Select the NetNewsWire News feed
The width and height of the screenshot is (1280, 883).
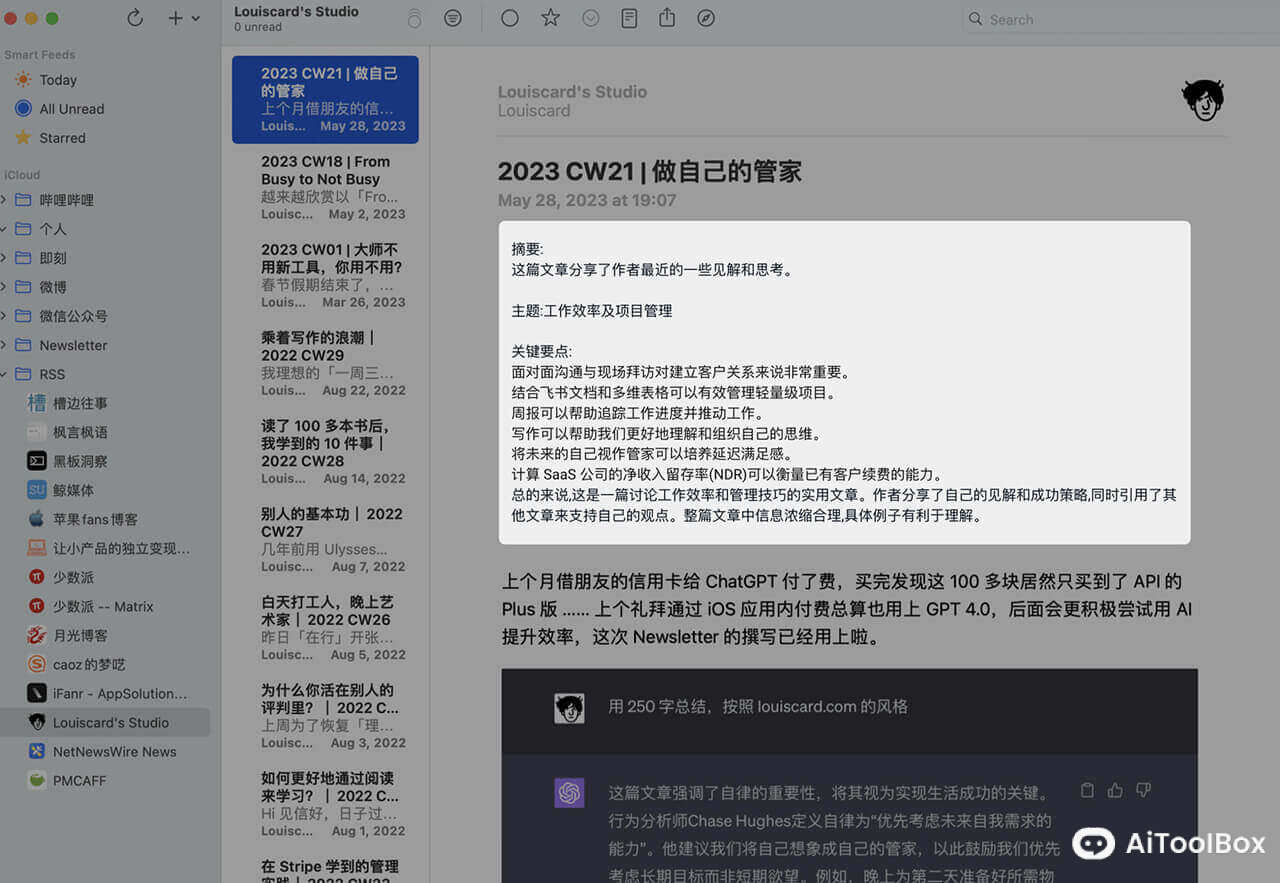pyautogui.click(x=114, y=752)
